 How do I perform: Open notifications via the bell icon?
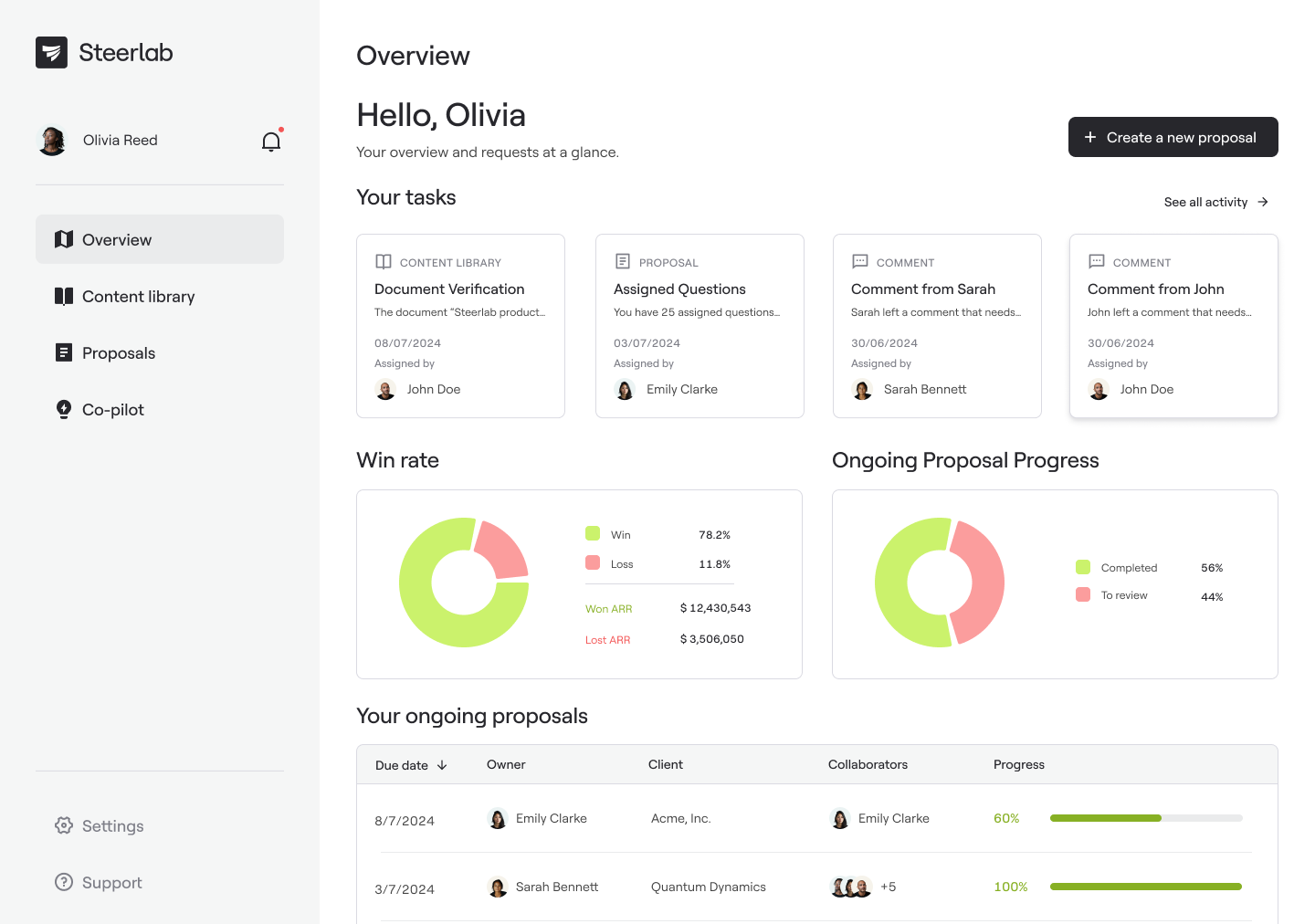point(270,142)
